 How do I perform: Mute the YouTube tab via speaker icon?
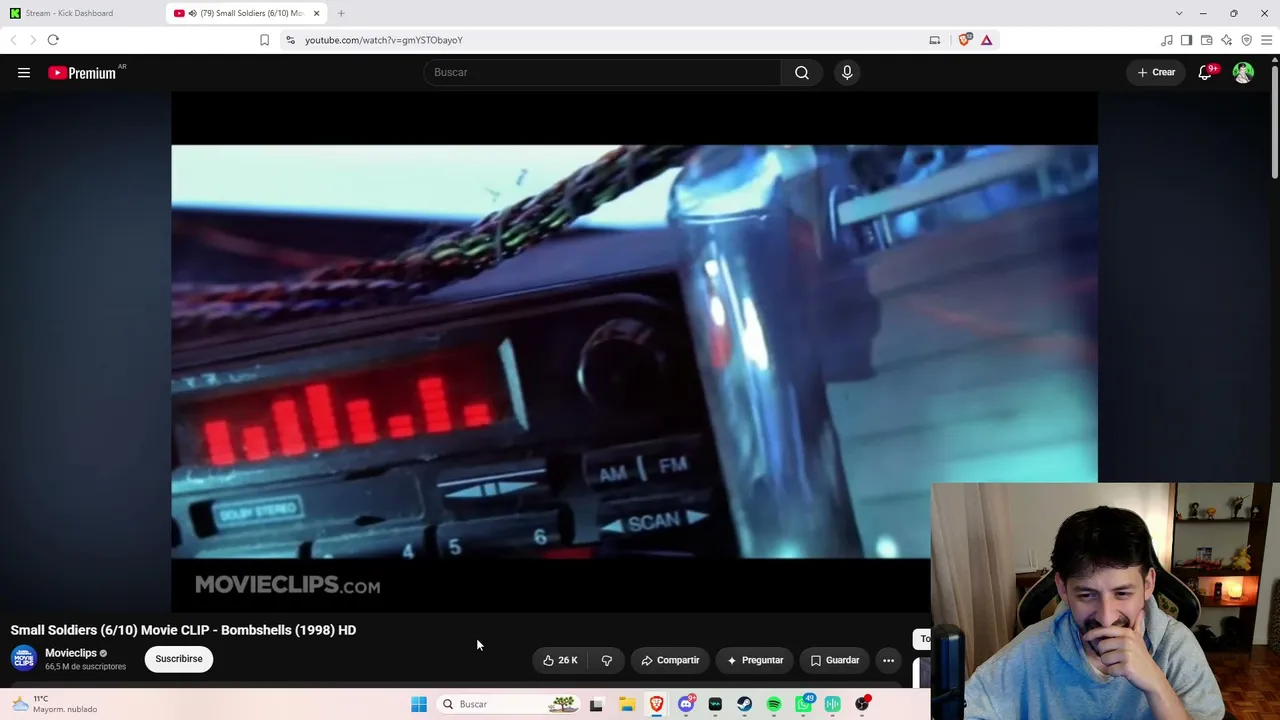tap(192, 13)
